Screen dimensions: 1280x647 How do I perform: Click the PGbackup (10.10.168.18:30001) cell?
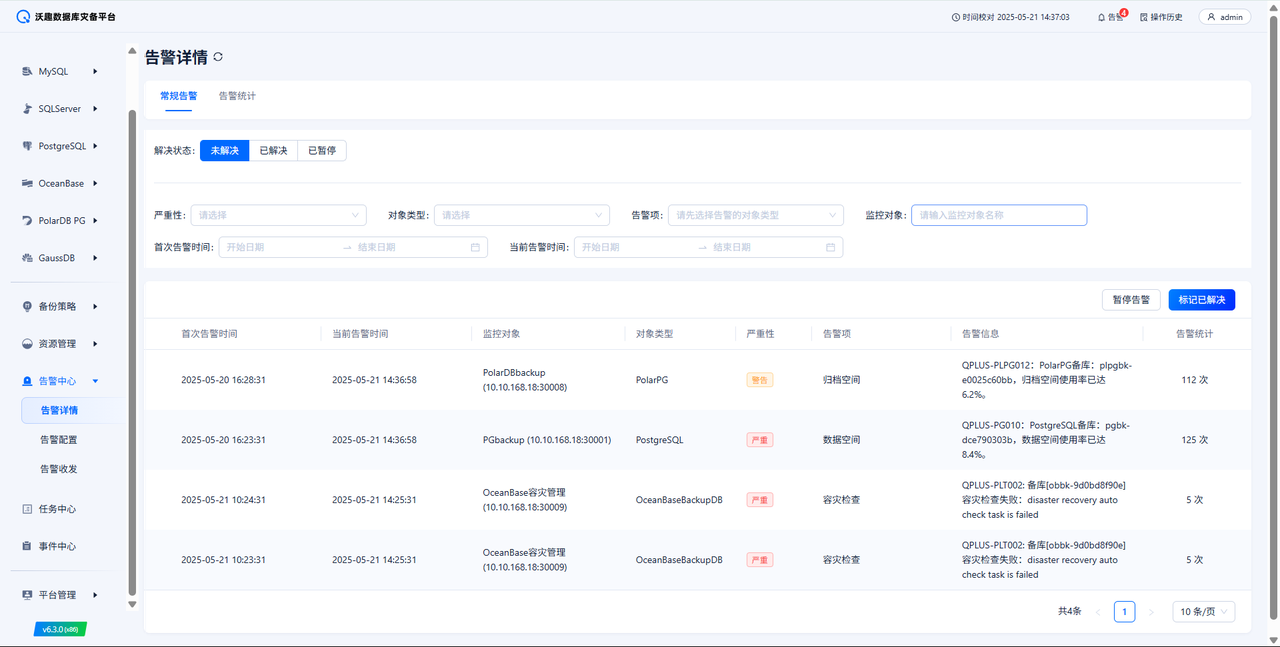point(546,440)
